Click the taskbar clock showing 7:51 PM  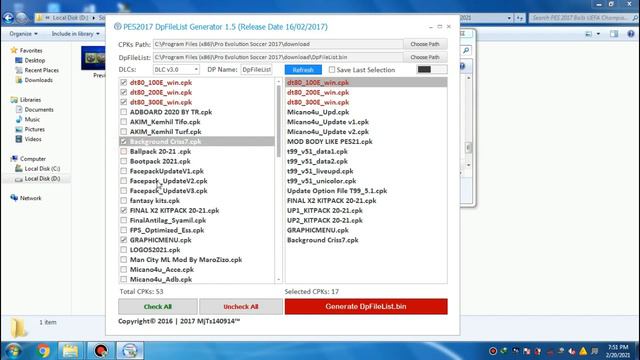pos(618,351)
